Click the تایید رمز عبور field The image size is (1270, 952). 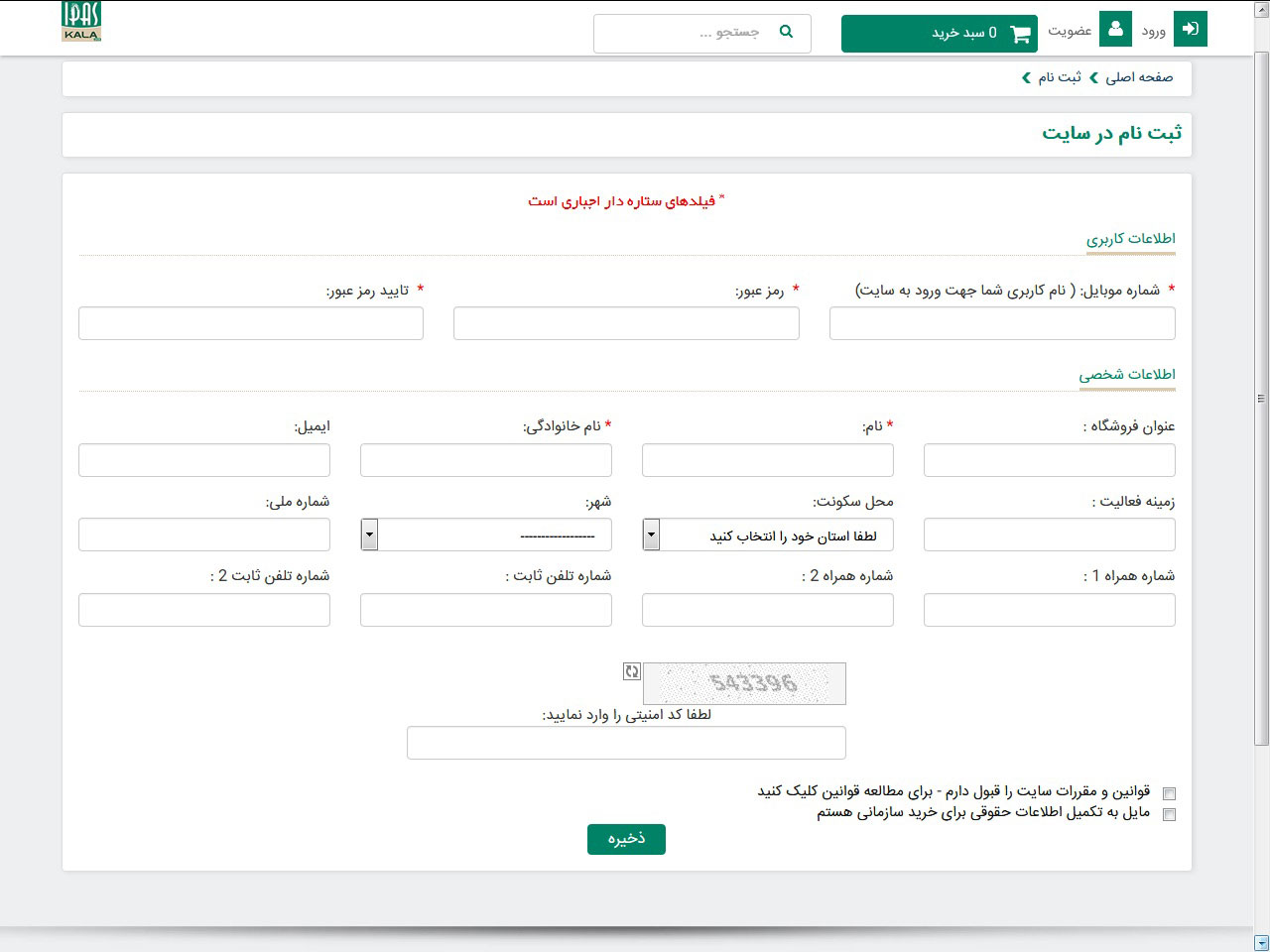[x=251, y=323]
